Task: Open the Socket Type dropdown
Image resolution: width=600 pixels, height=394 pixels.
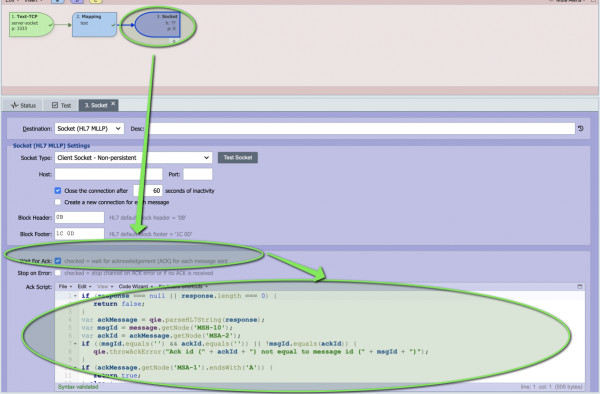Action: (133, 158)
